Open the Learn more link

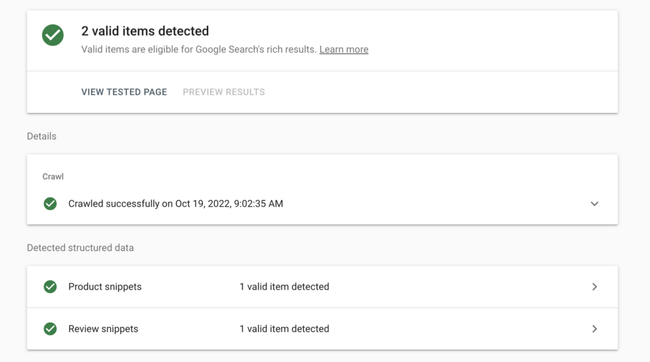(344, 49)
